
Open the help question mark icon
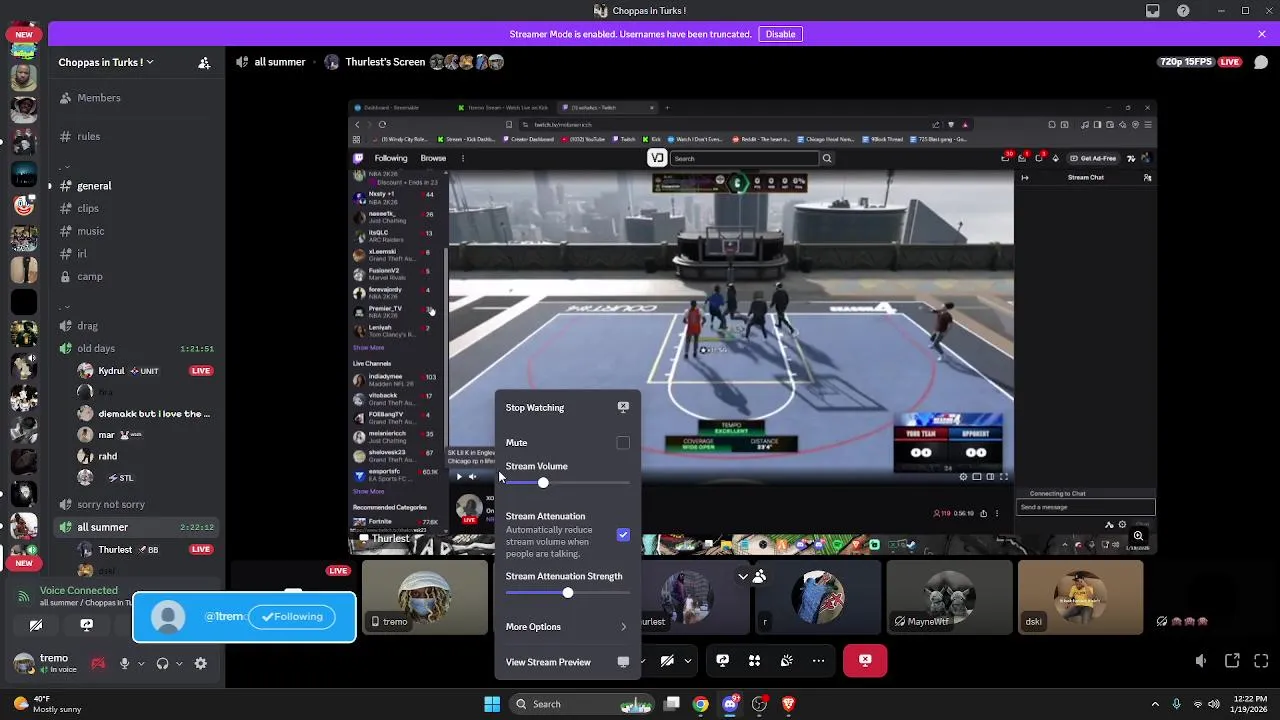(x=1184, y=11)
